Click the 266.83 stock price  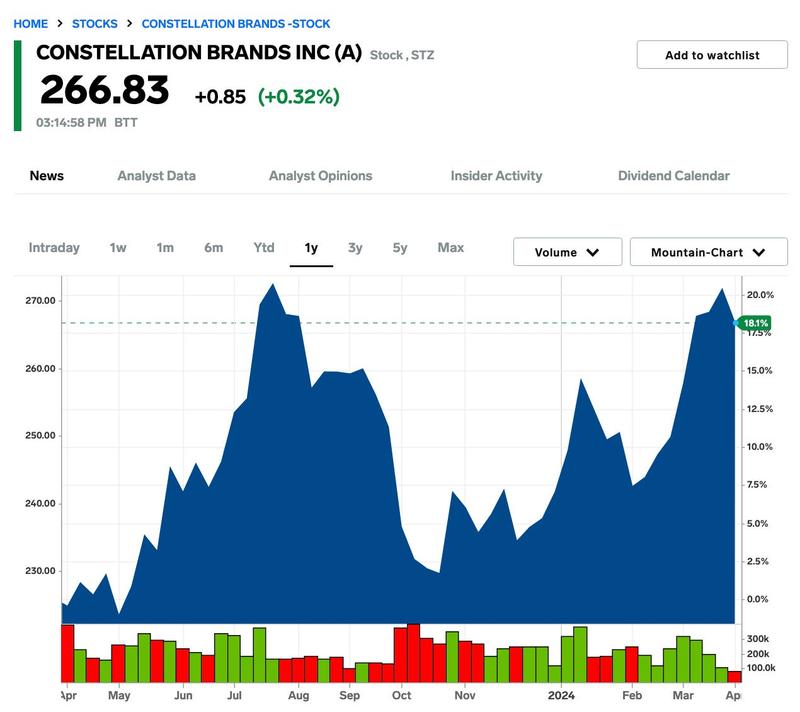click(x=105, y=90)
